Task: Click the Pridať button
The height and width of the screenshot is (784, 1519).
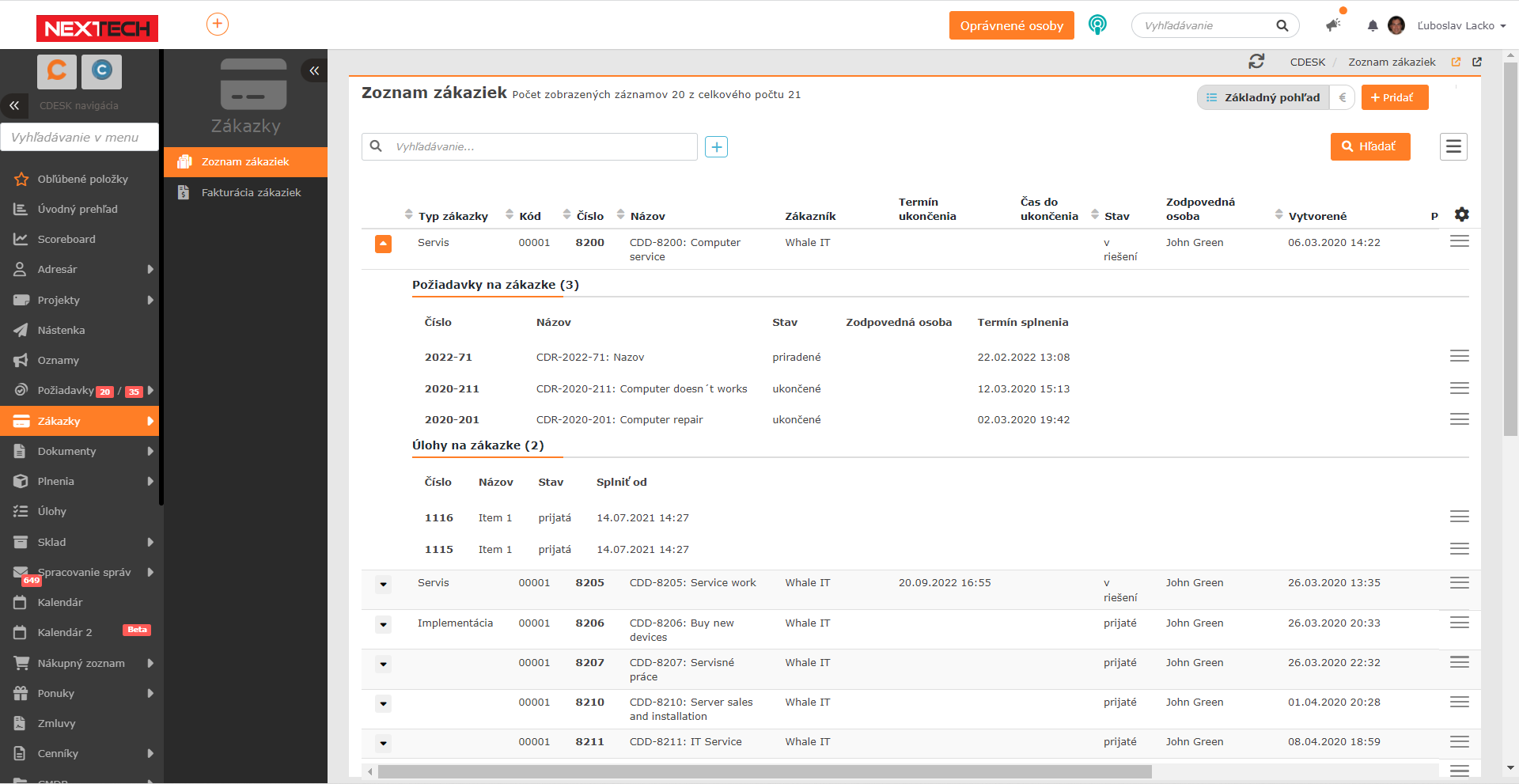Action: [1394, 97]
